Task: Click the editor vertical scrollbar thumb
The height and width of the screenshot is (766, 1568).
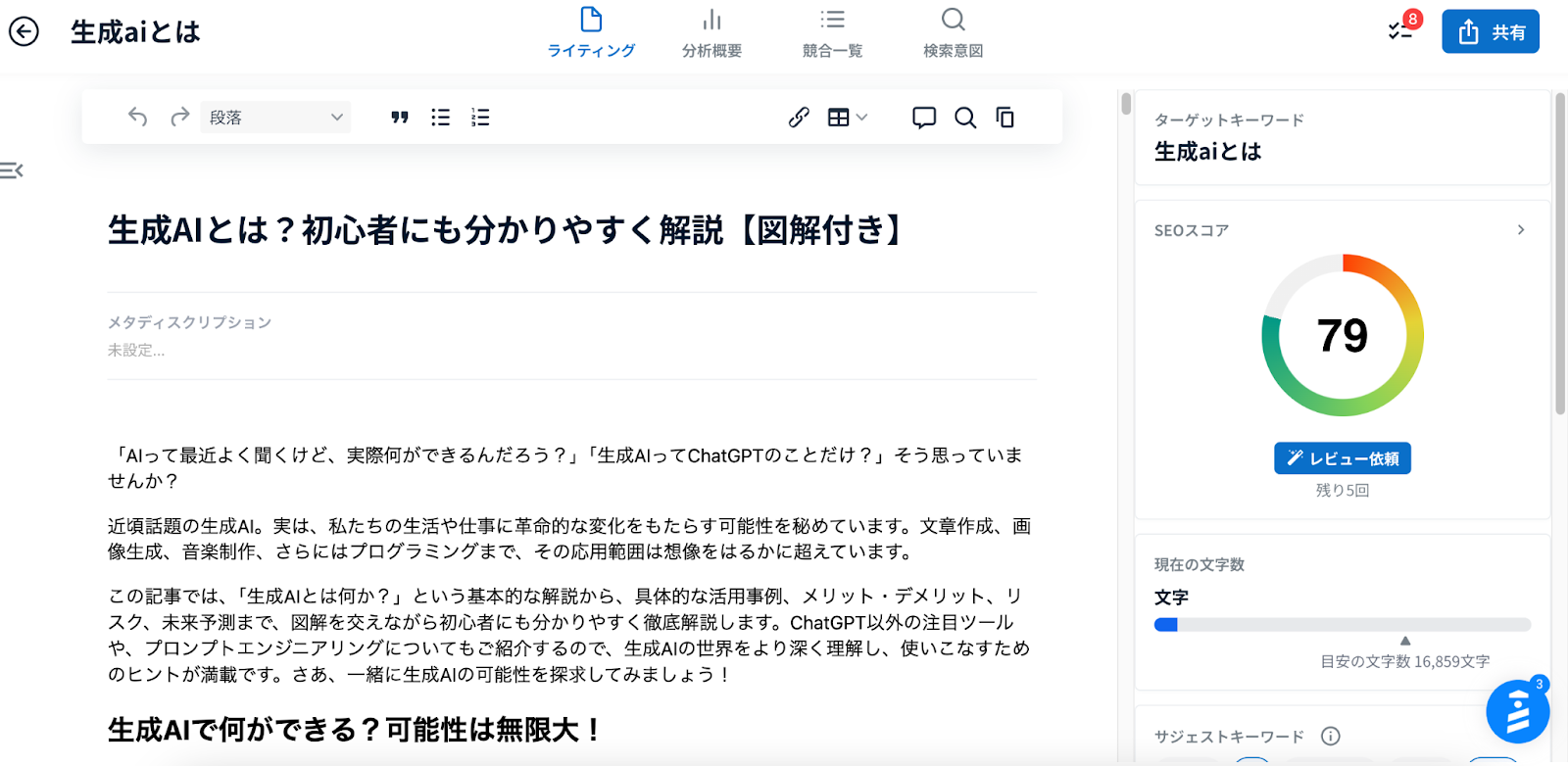Action: tap(1127, 103)
